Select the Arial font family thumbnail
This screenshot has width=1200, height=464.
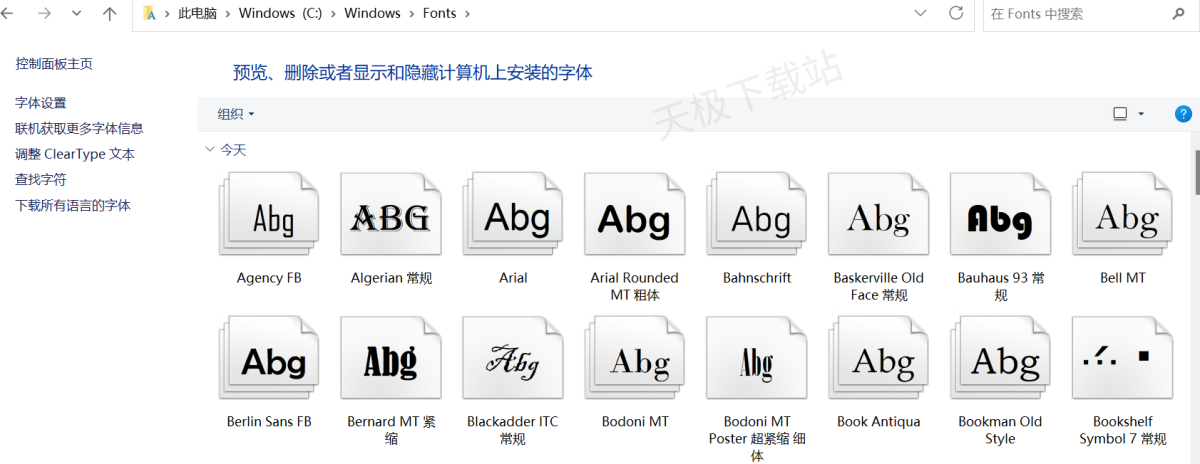(512, 218)
